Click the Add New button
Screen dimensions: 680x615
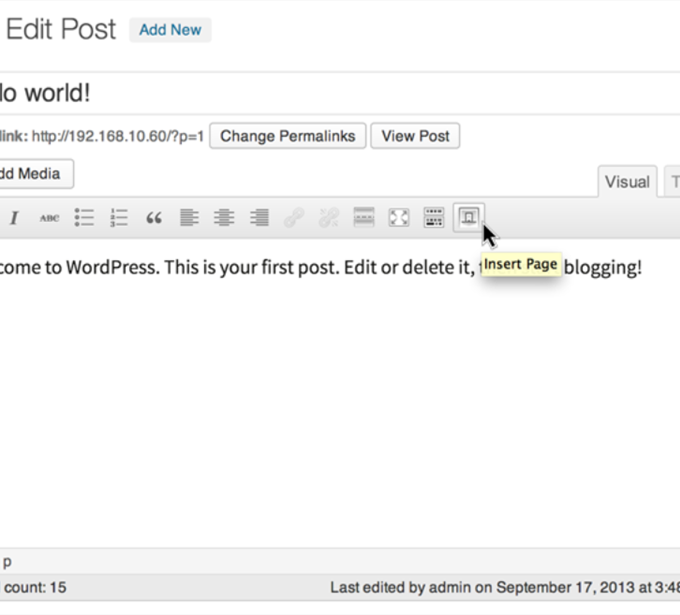[170, 30]
